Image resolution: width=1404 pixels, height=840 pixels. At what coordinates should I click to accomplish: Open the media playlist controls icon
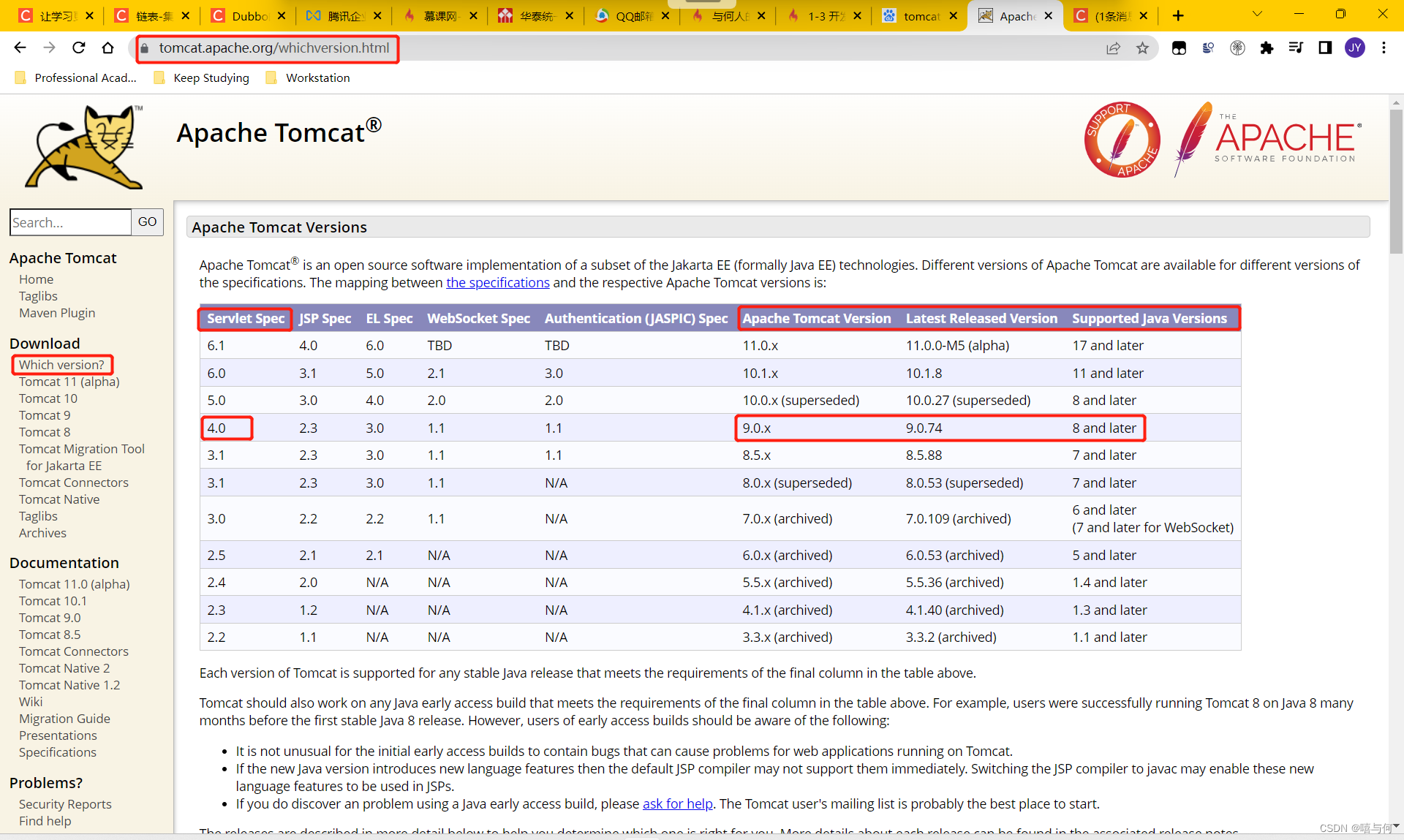1296,48
